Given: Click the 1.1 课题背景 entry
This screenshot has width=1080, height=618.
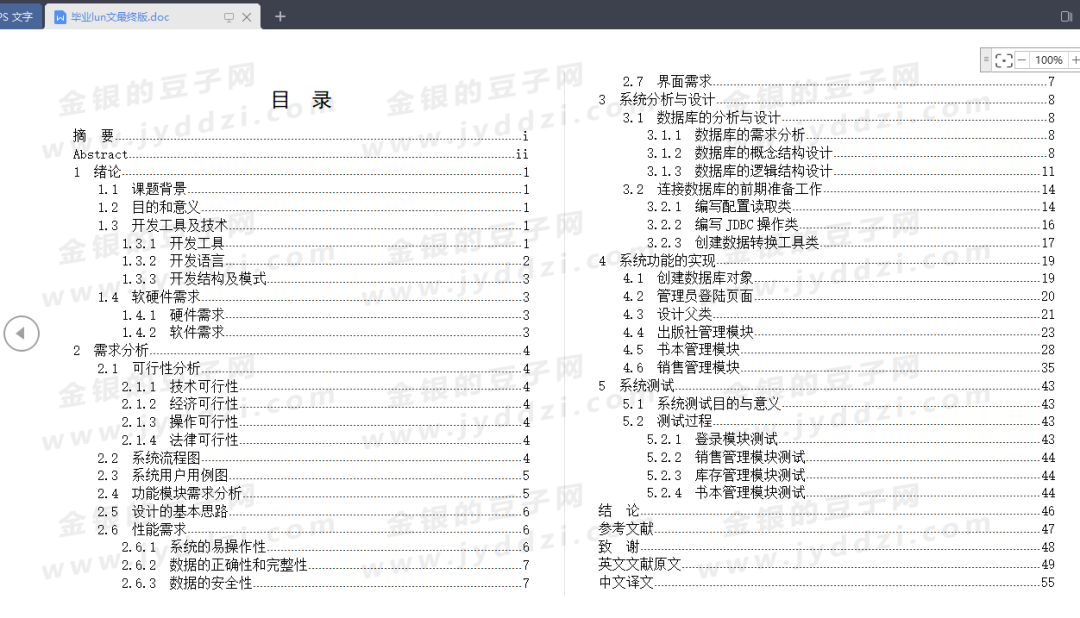Looking at the screenshot, I should 313,189.
